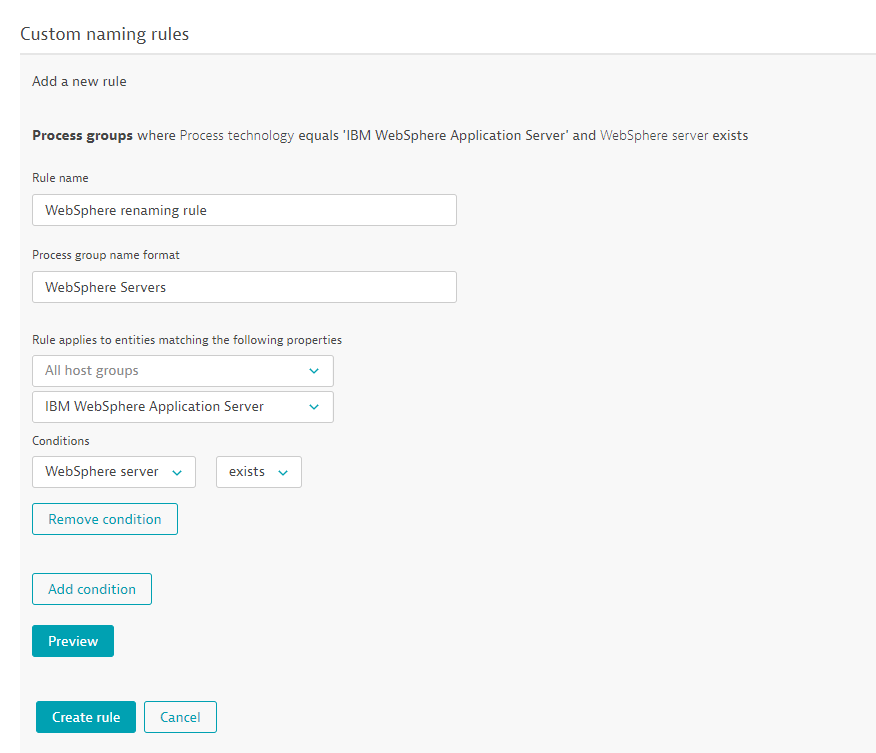Click the Preview button
This screenshot has width=876, height=753.
[73, 641]
